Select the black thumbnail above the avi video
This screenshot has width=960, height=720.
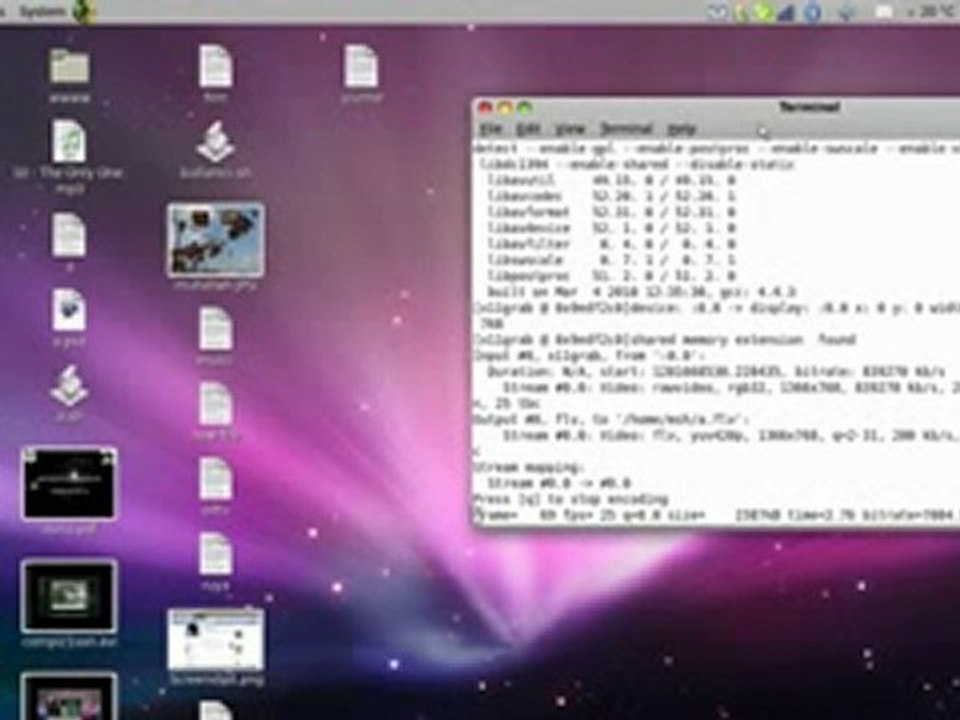(x=69, y=484)
